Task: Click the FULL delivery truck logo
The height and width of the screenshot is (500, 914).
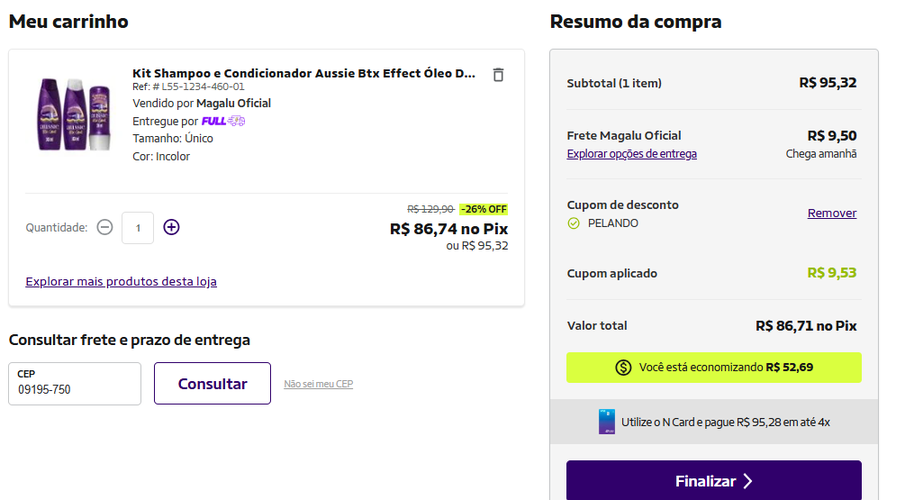Action: point(223,121)
